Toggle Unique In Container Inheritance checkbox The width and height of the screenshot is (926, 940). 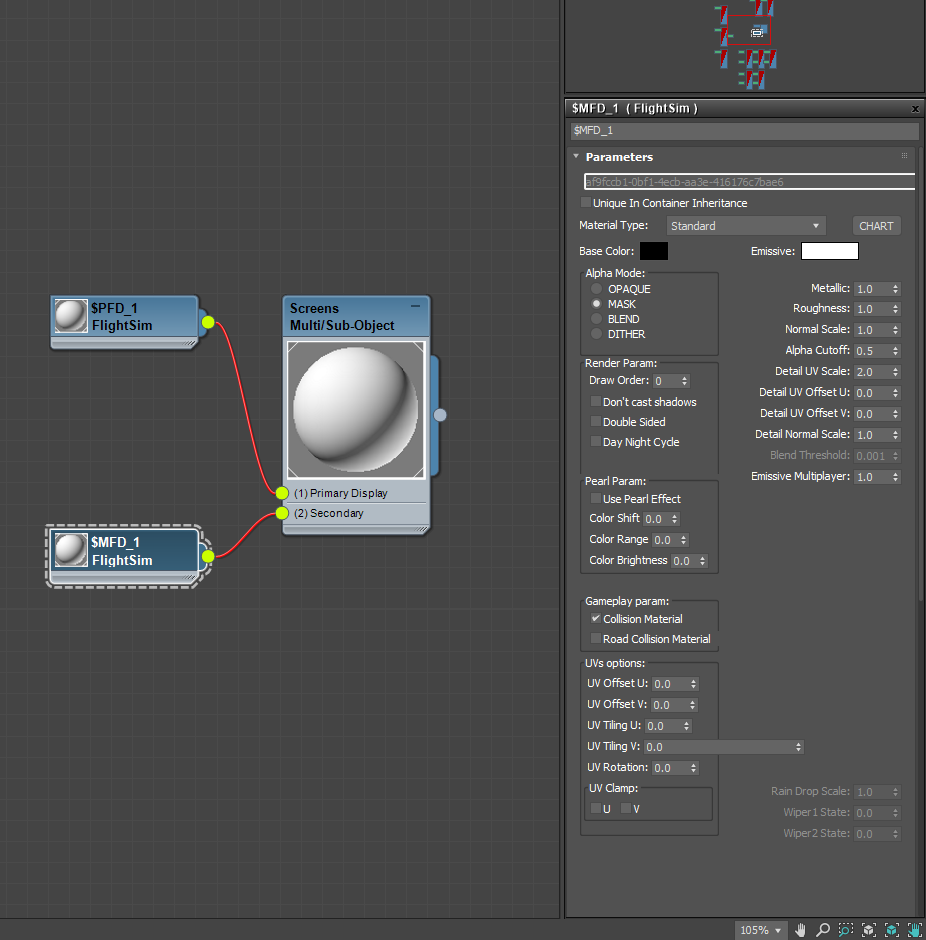point(586,203)
